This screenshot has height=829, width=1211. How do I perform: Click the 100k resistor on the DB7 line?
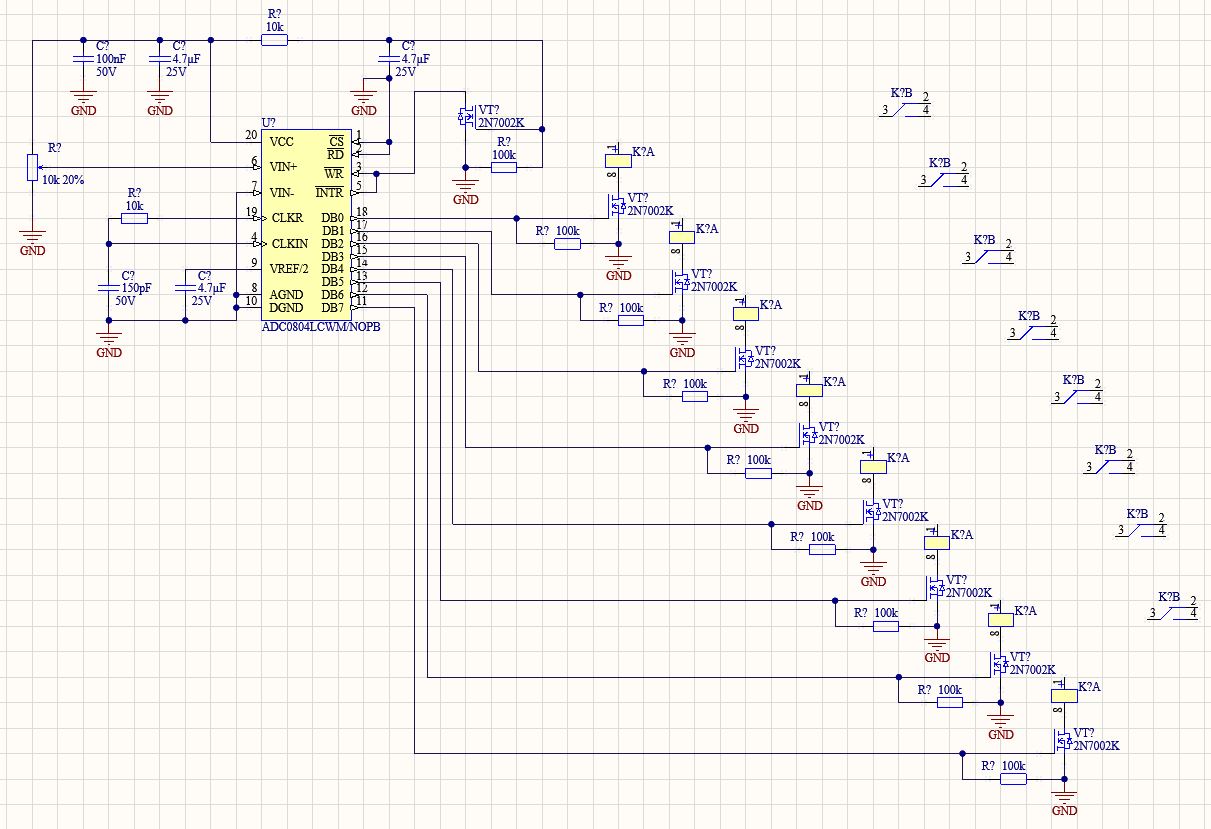pyautogui.click(x=1013, y=778)
